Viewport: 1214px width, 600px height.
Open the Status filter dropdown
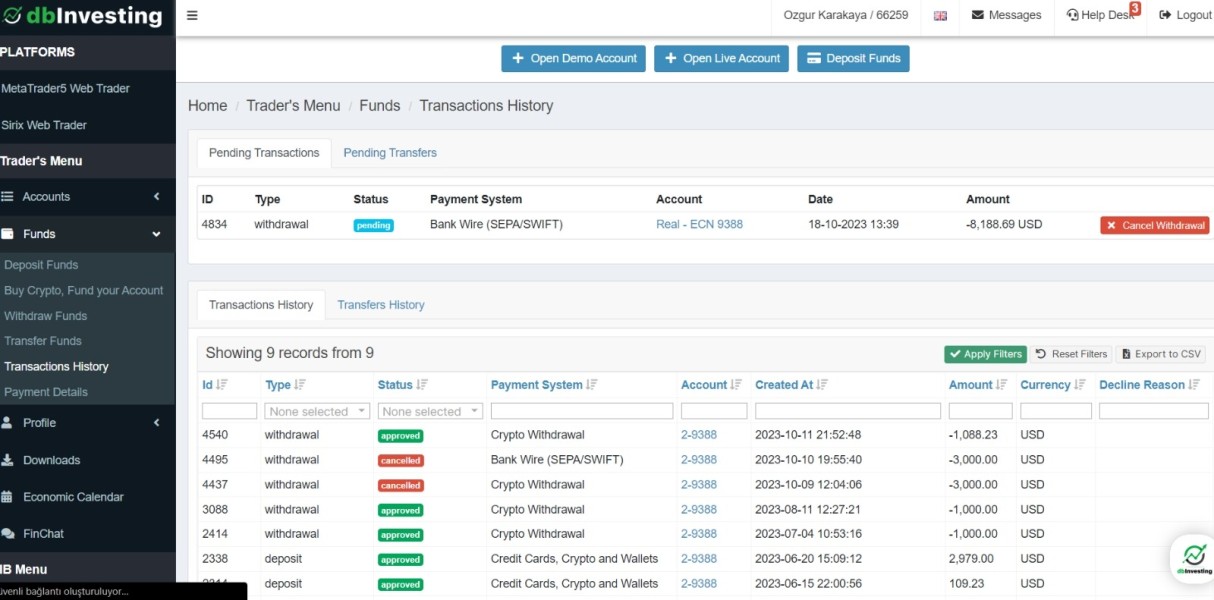pyautogui.click(x=430, y=411)
